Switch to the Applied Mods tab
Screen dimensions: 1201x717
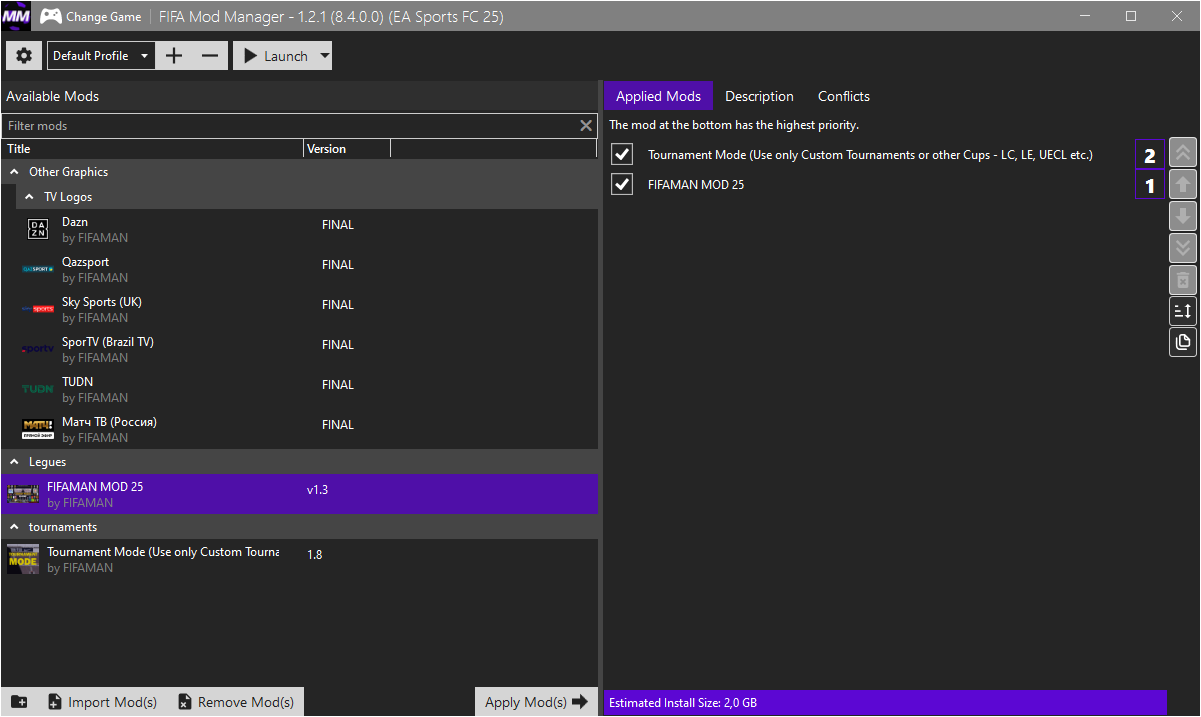(658, 96)
